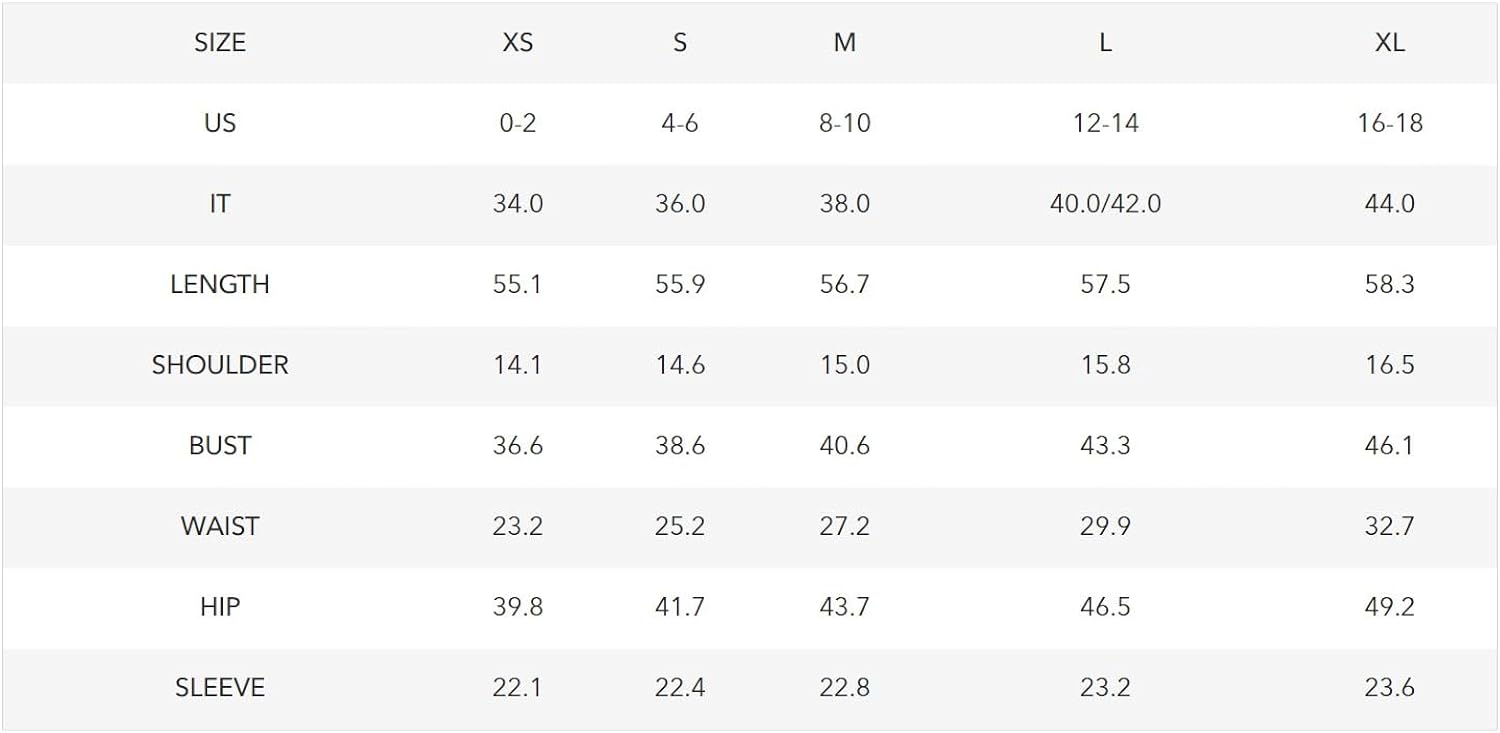Click the waist value 25.2
Image resolution: width=1500 pixels, height=733 pixels.
[680, 526]
